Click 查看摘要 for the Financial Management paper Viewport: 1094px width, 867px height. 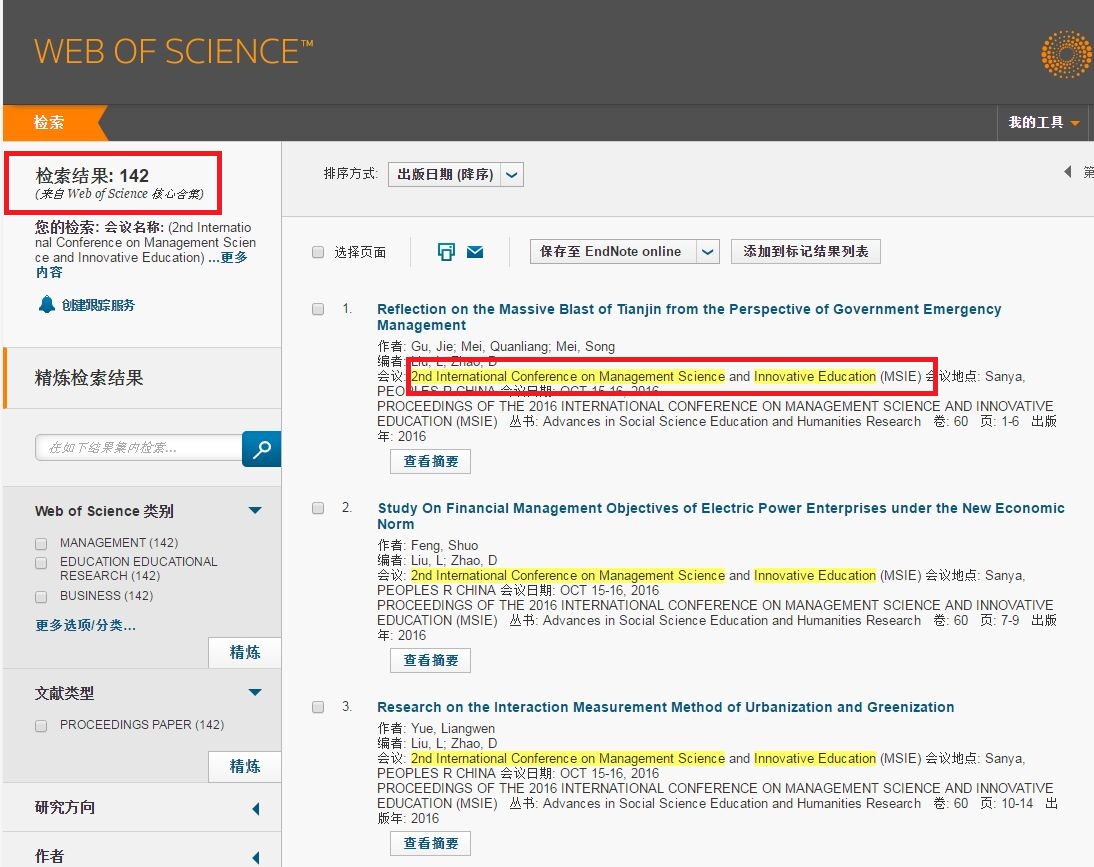coord(430,661)
